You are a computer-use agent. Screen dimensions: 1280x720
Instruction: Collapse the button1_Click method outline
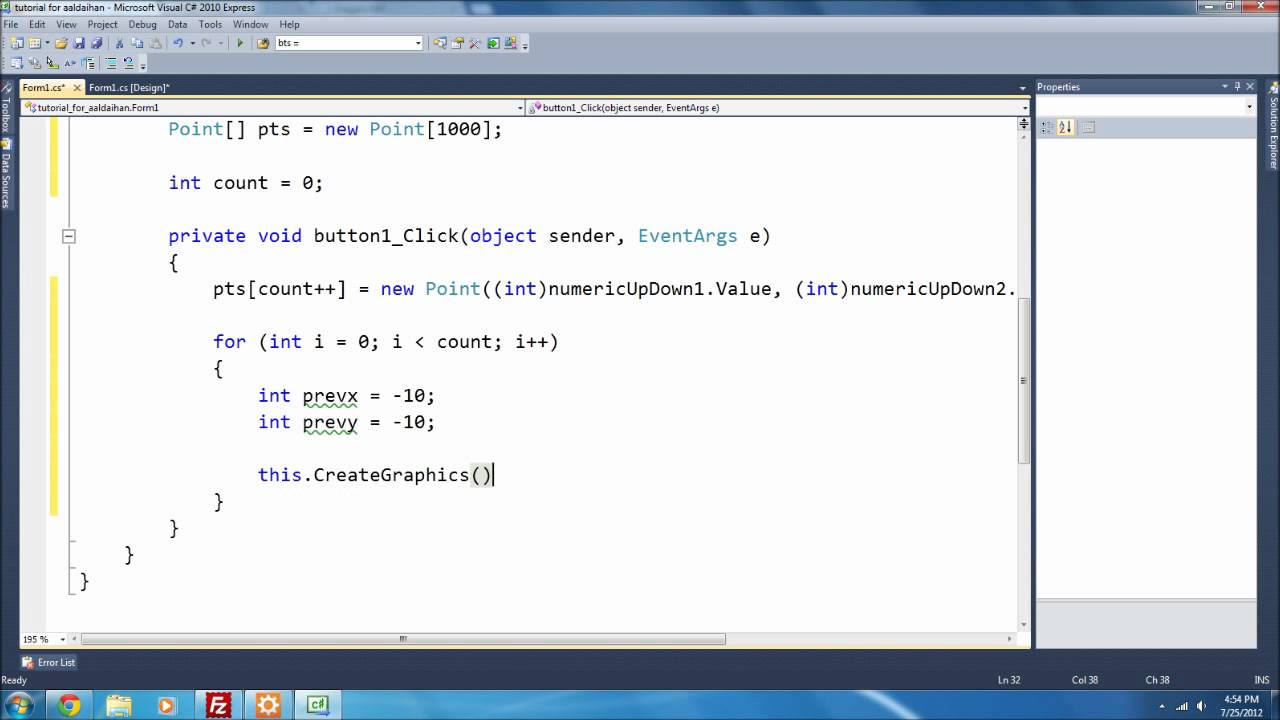[69, 237]
